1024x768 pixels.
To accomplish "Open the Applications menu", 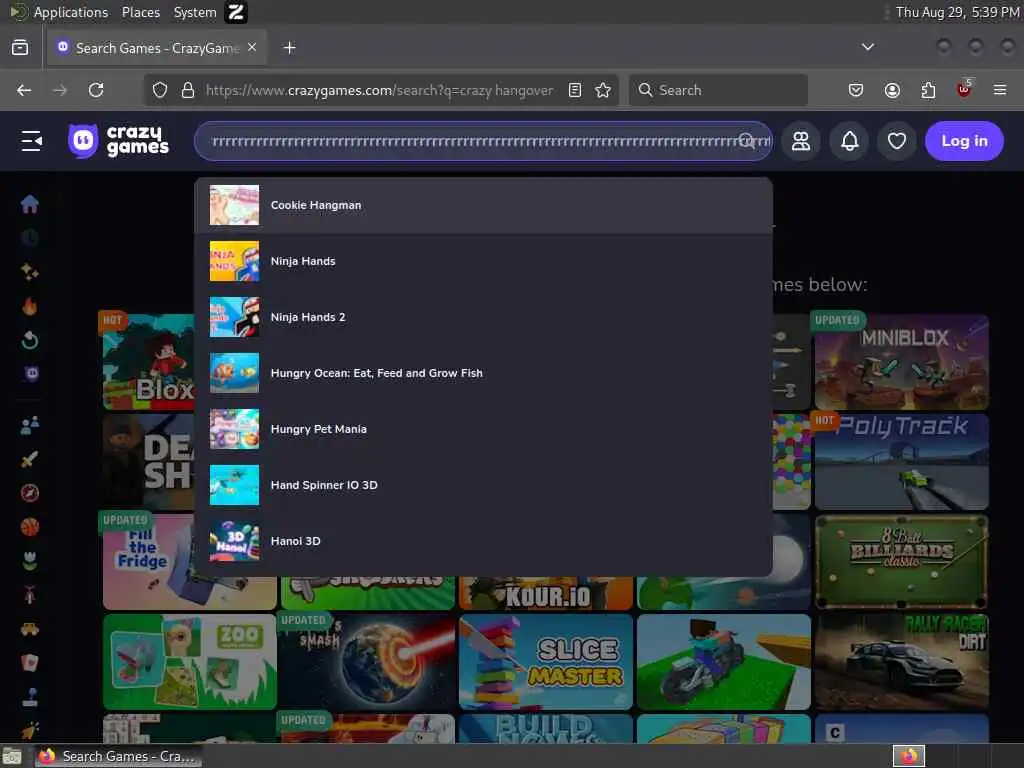I will 71,12.
